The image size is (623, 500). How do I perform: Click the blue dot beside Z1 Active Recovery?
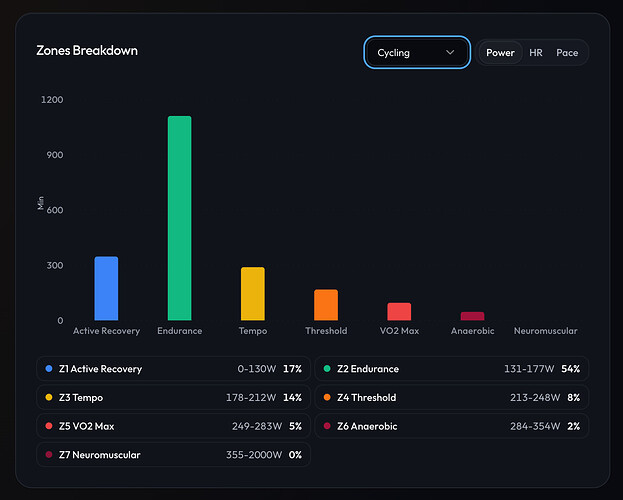tap(49, 368)
